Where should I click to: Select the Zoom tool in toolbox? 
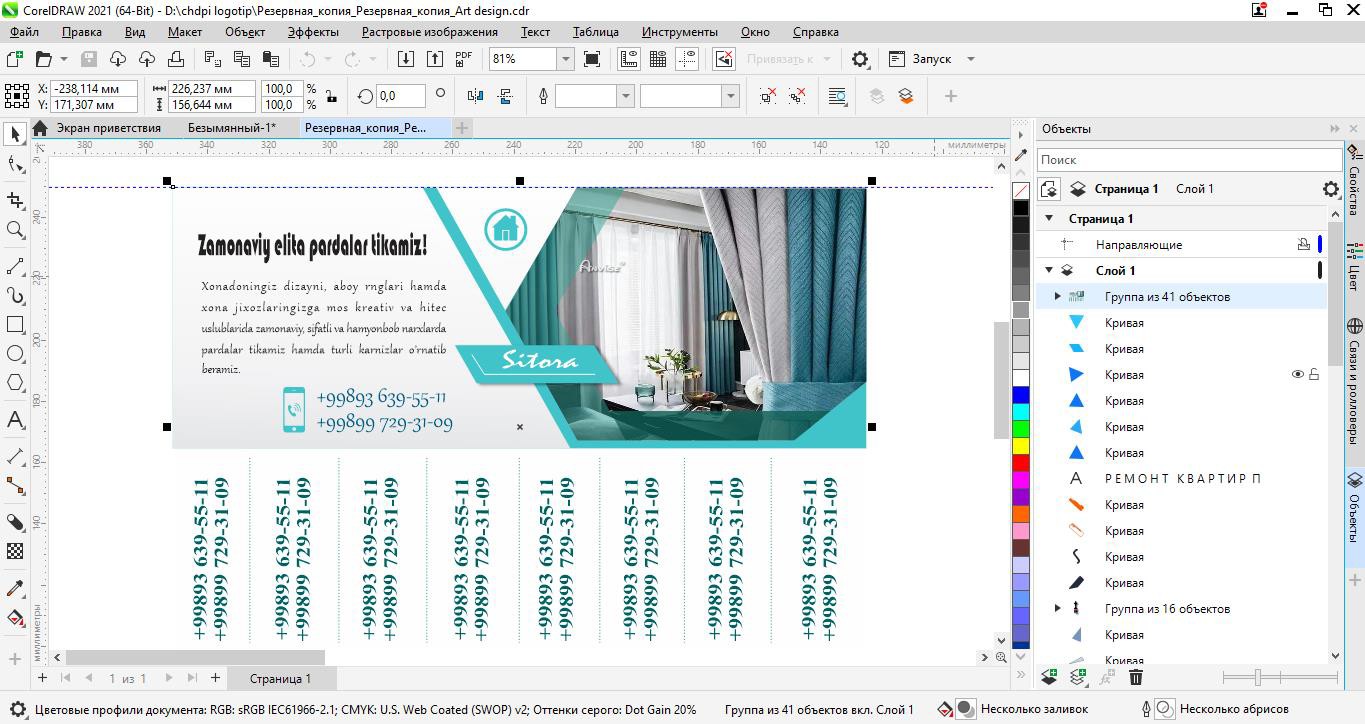[x=15, y=230]
